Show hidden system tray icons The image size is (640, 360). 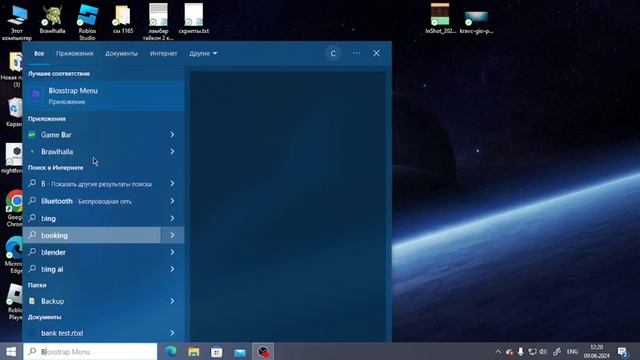tap(498, 351)
